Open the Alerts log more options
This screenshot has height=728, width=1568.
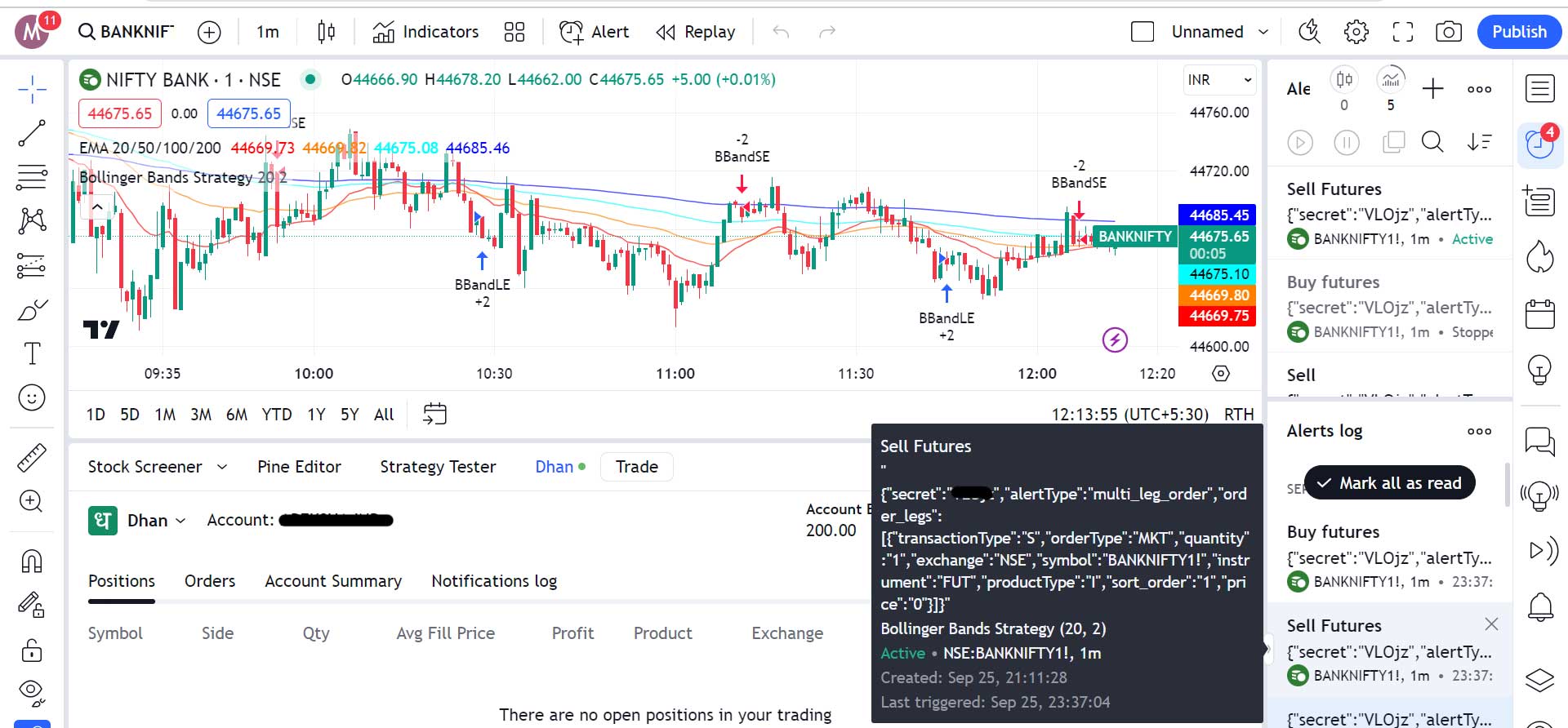point(1479,431)
